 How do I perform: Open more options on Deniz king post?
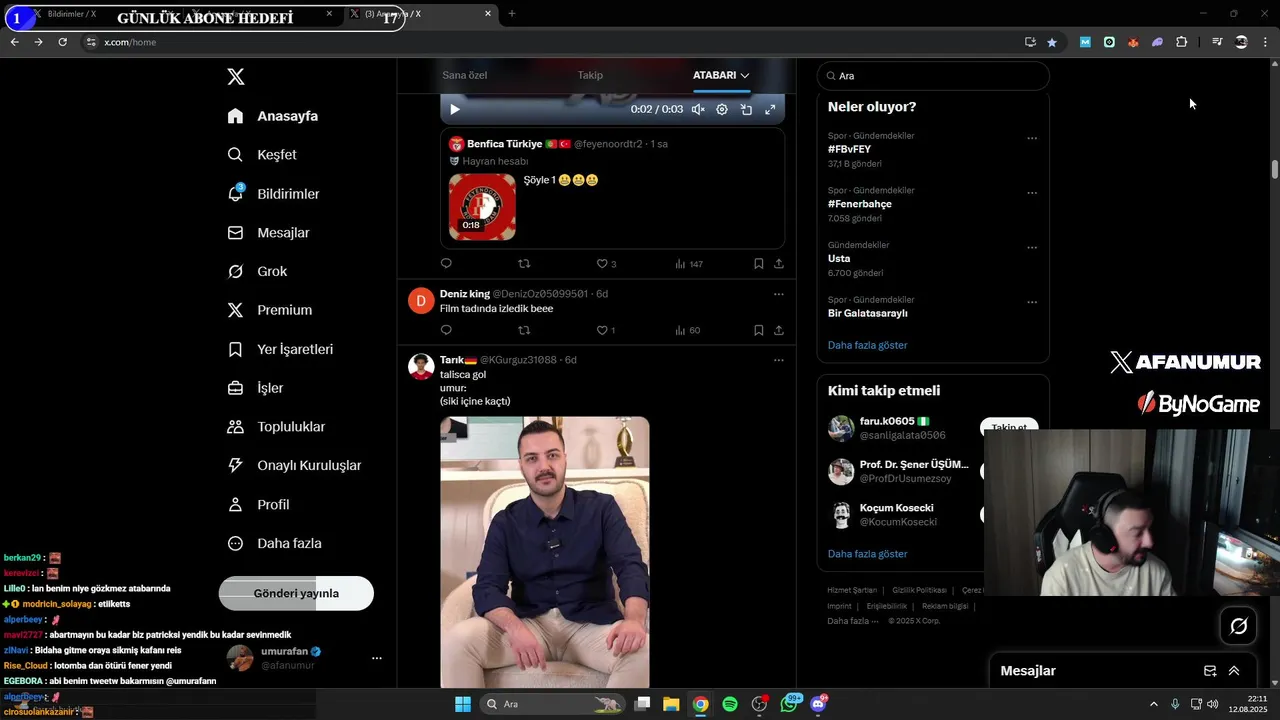[778, 294]
